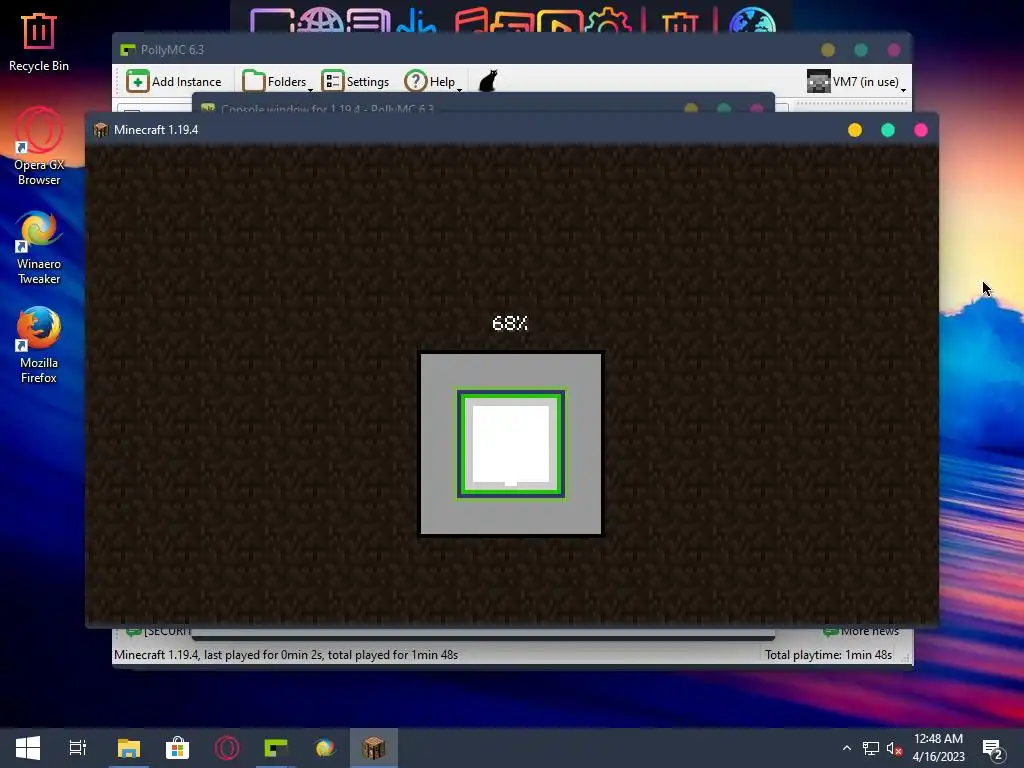Click the trash bin icon in top dock
Viewport: 1024px width, 768px height.
pos(680,22)
